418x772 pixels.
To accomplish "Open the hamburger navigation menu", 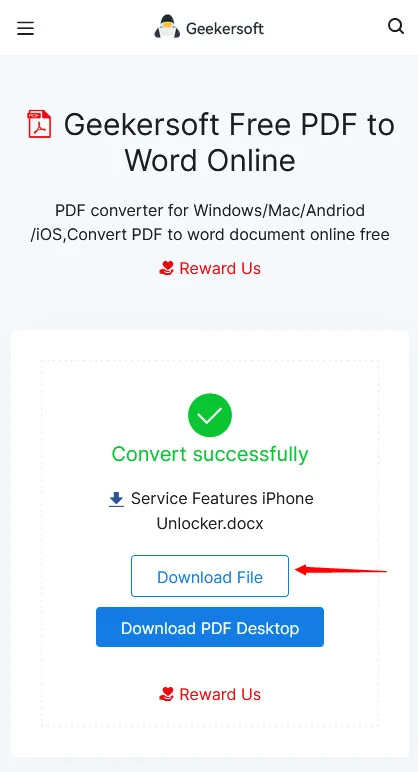I will click(25, 29).
